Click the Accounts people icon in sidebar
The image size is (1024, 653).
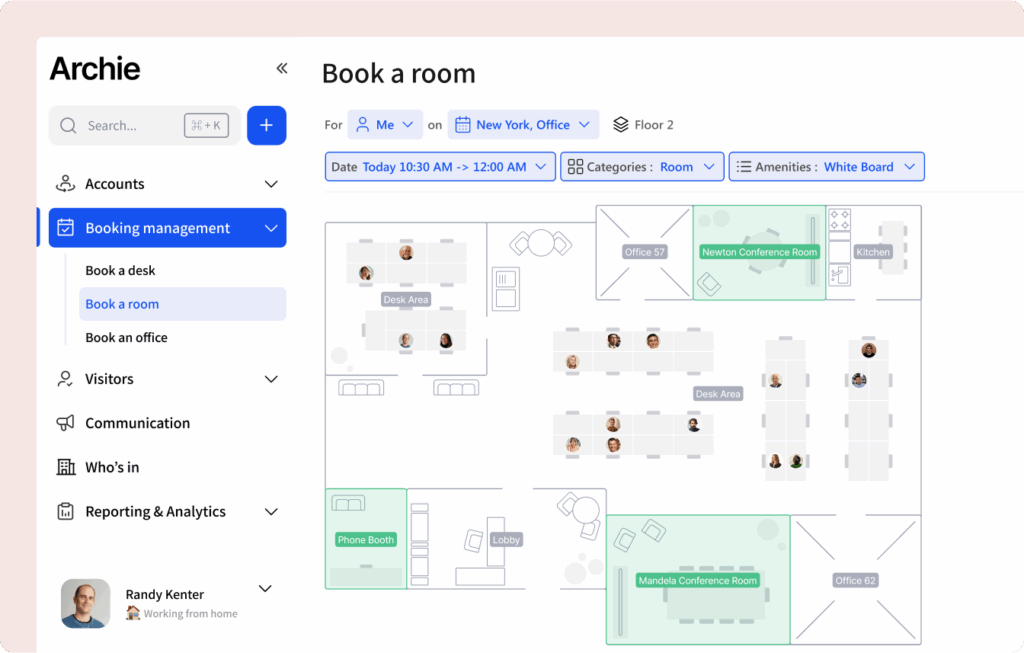[x=65, y=183]
